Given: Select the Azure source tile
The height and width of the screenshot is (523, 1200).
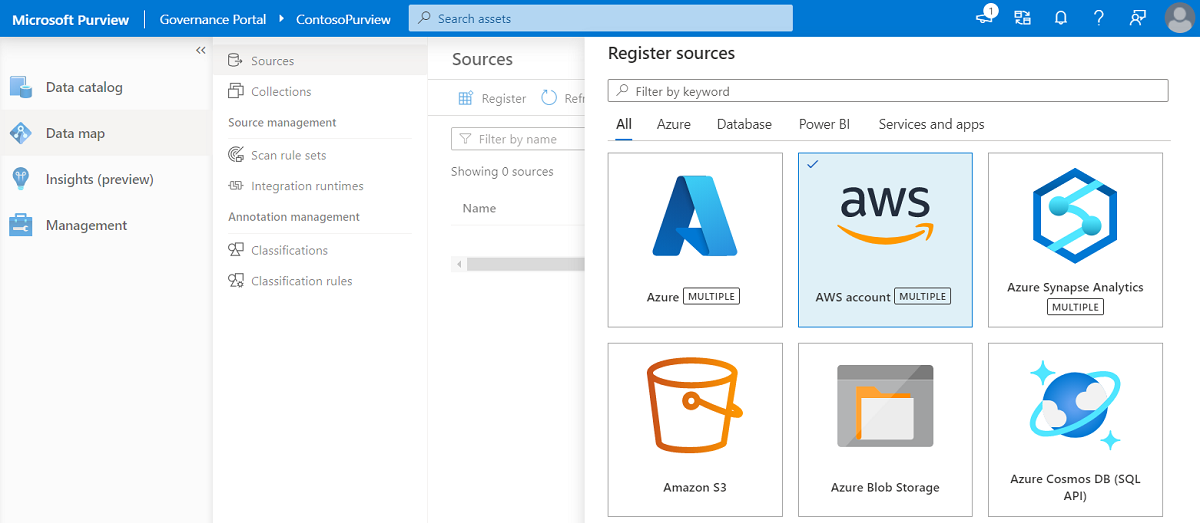Looking at the screenshot, I should point(695,240).
